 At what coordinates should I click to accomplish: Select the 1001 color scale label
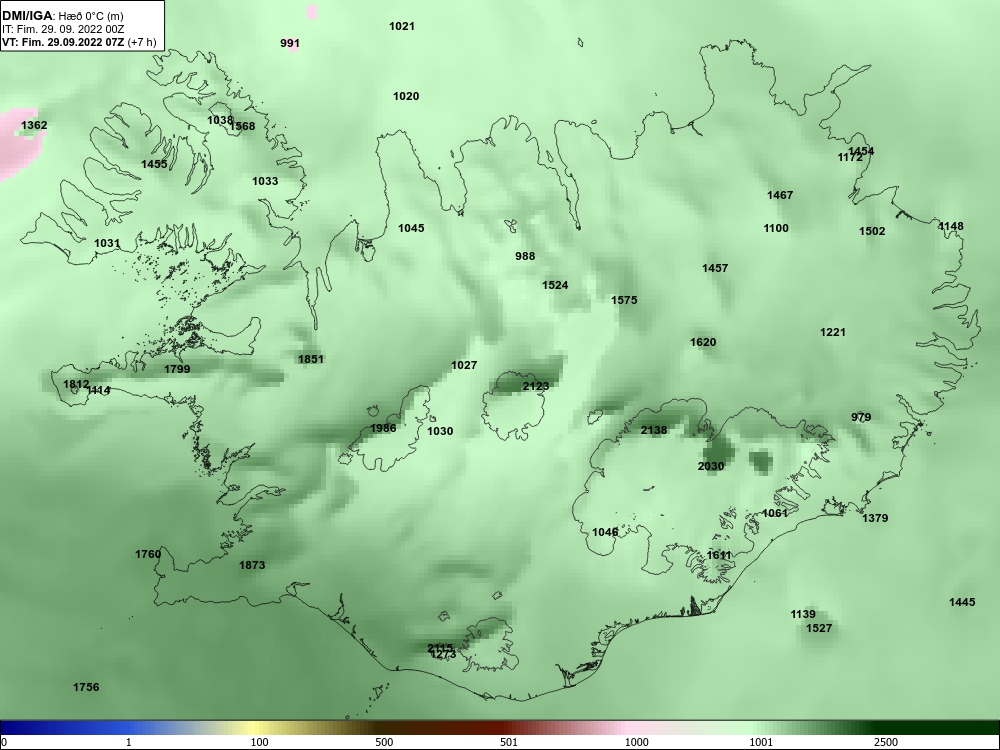(761, 742)
